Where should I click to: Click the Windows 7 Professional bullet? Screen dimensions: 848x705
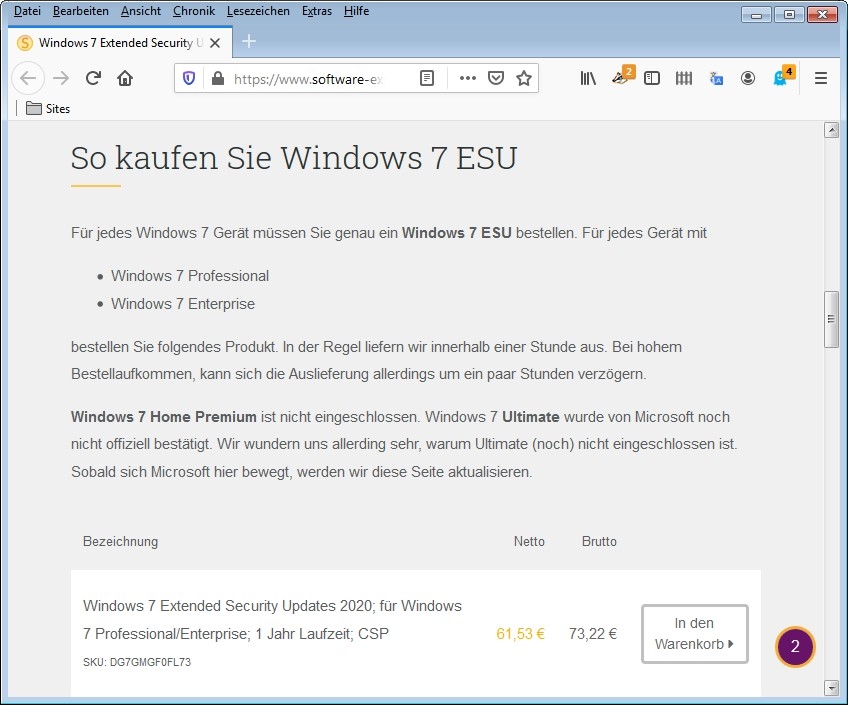pos(190,276)
